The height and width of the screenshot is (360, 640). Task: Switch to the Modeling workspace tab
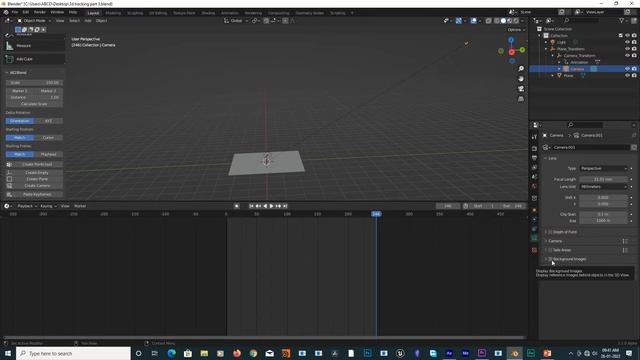point(113,13)
